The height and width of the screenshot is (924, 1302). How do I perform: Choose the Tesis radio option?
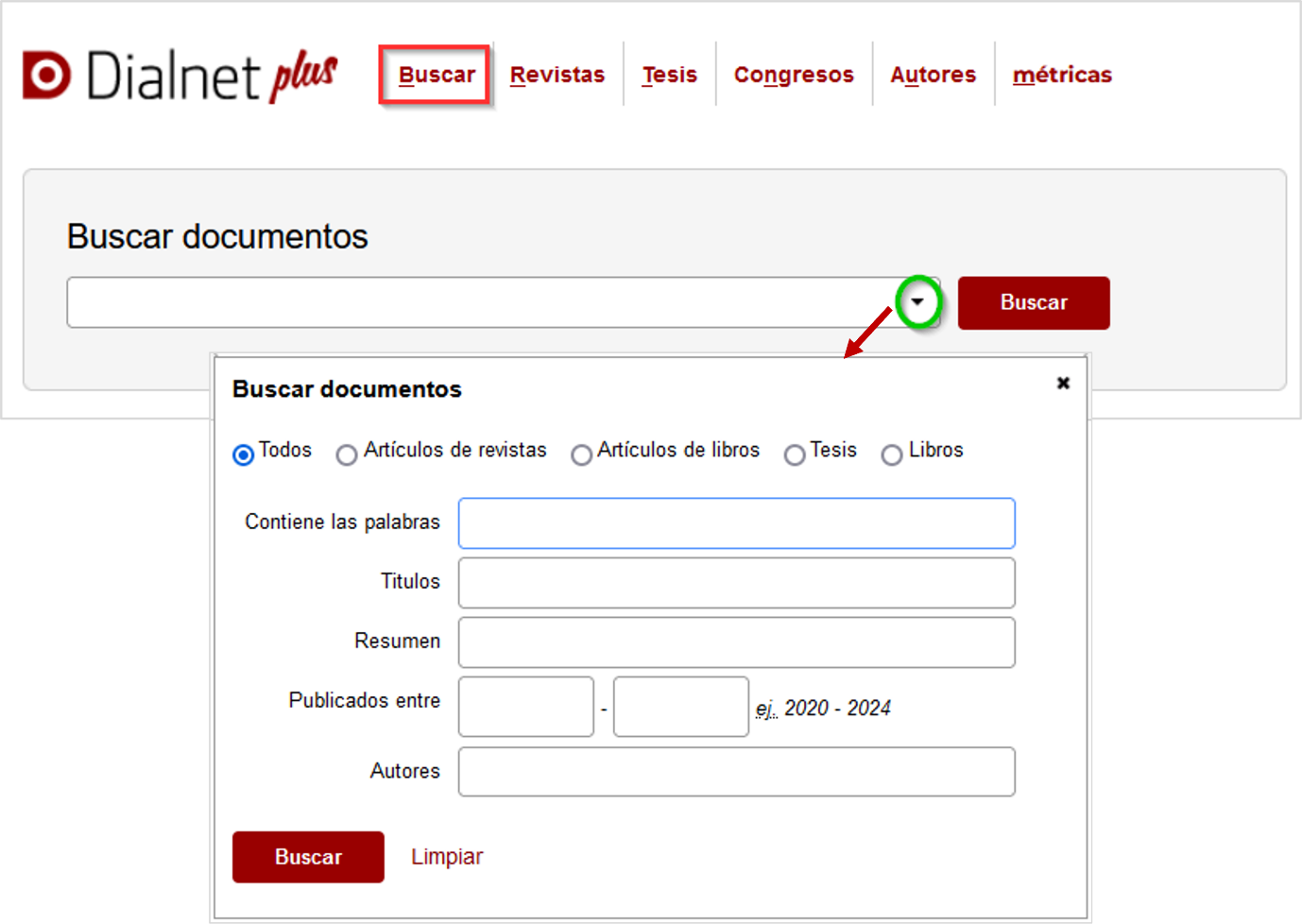795,454
